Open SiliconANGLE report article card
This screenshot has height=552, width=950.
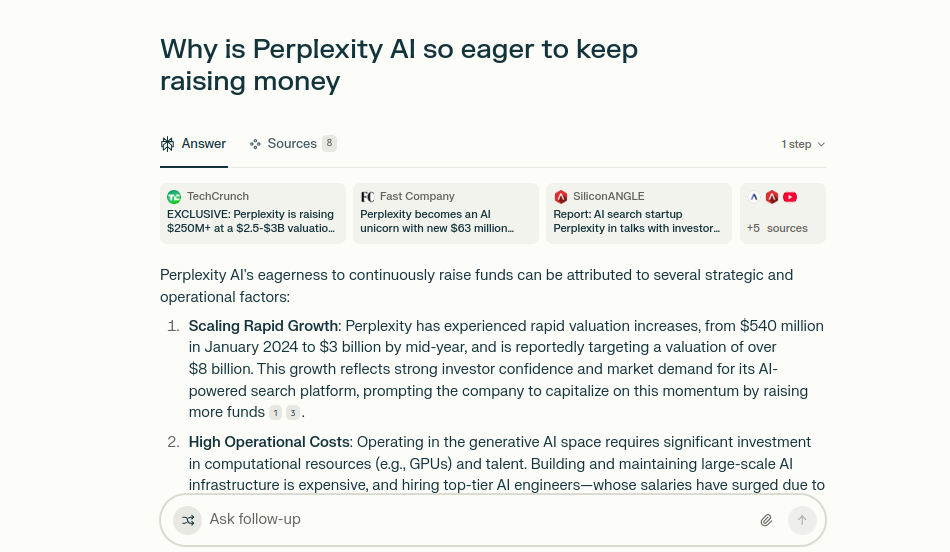point(639,213)
